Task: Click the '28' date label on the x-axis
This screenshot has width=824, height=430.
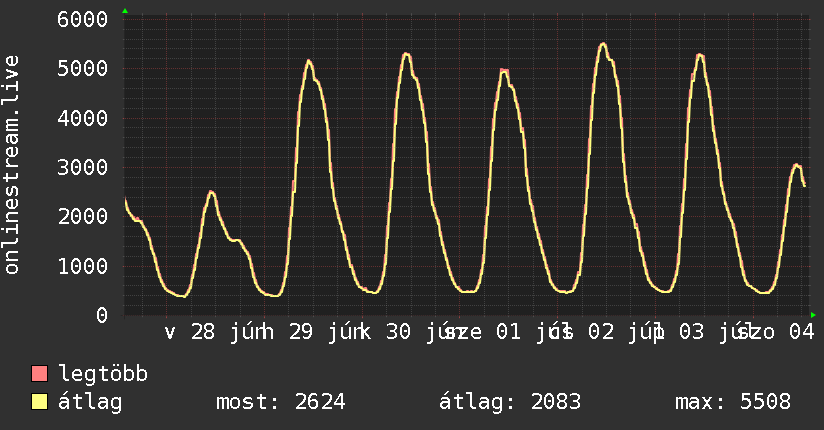Action: click(203, 332)
